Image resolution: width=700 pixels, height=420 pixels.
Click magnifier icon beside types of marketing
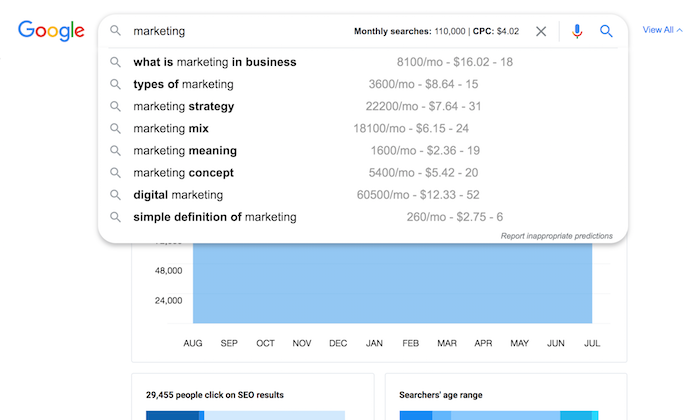116,85
